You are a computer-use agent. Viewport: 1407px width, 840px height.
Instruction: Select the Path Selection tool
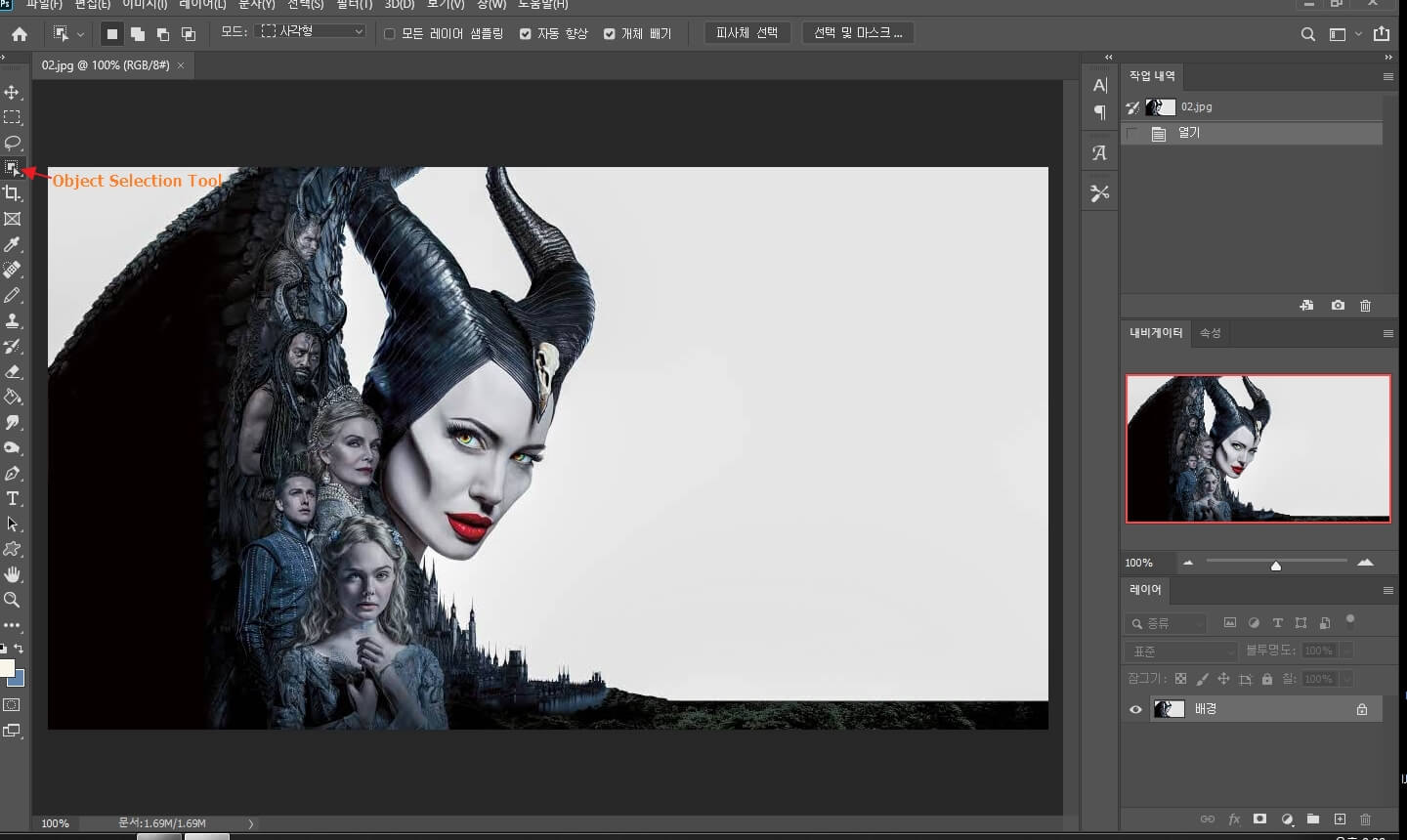coord(13,524)
